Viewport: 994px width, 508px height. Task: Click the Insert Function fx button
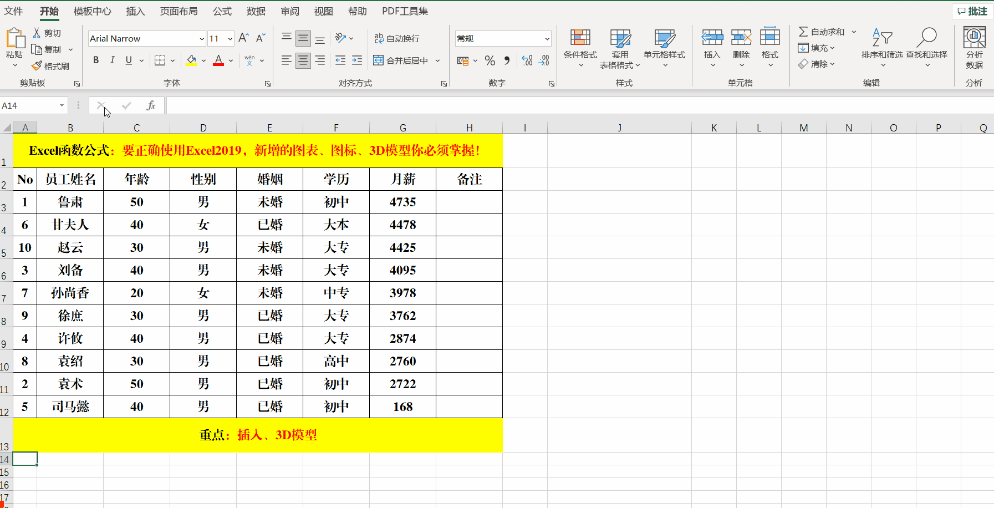(151, 105)
